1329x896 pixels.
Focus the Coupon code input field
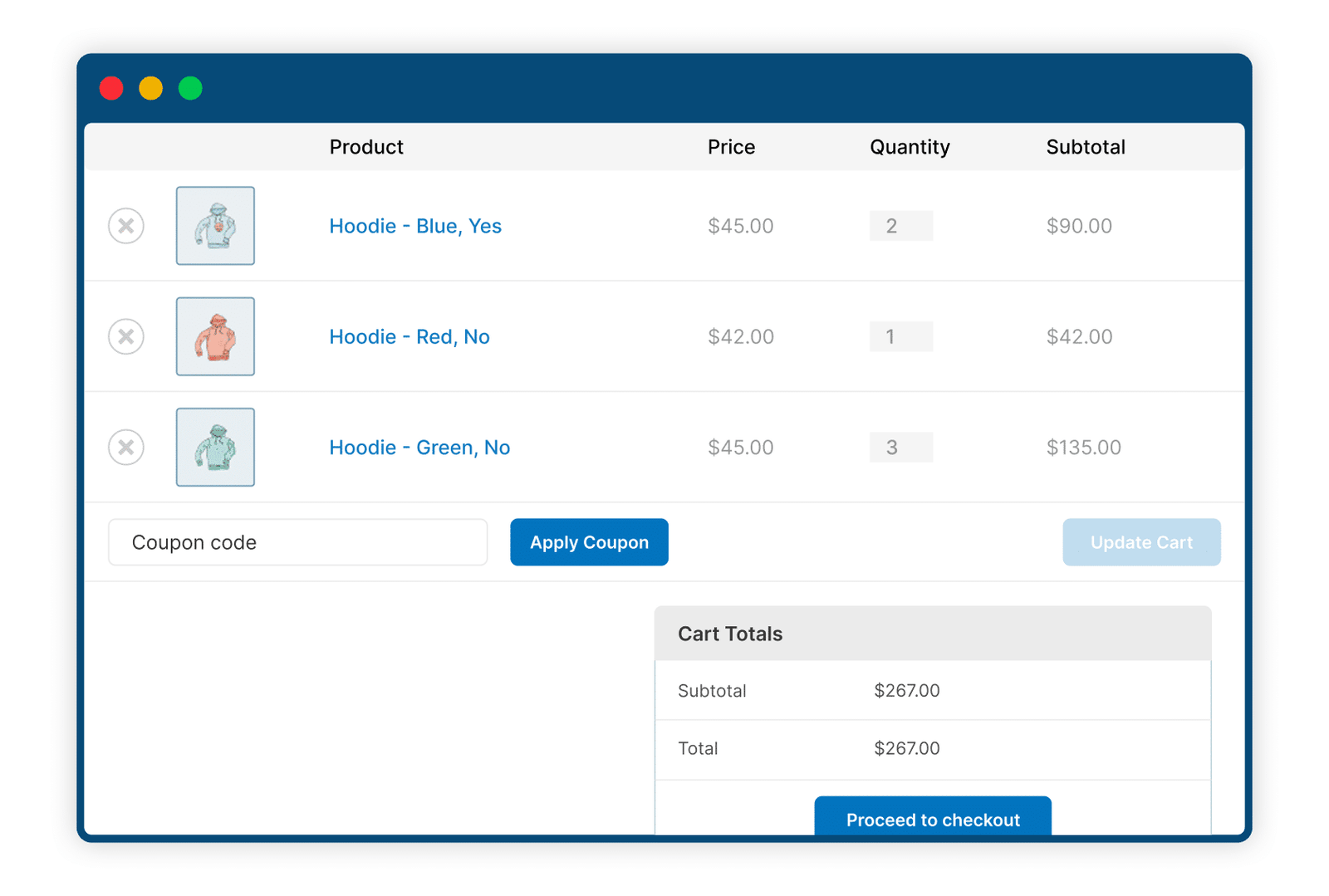click(x=297, y=542)
